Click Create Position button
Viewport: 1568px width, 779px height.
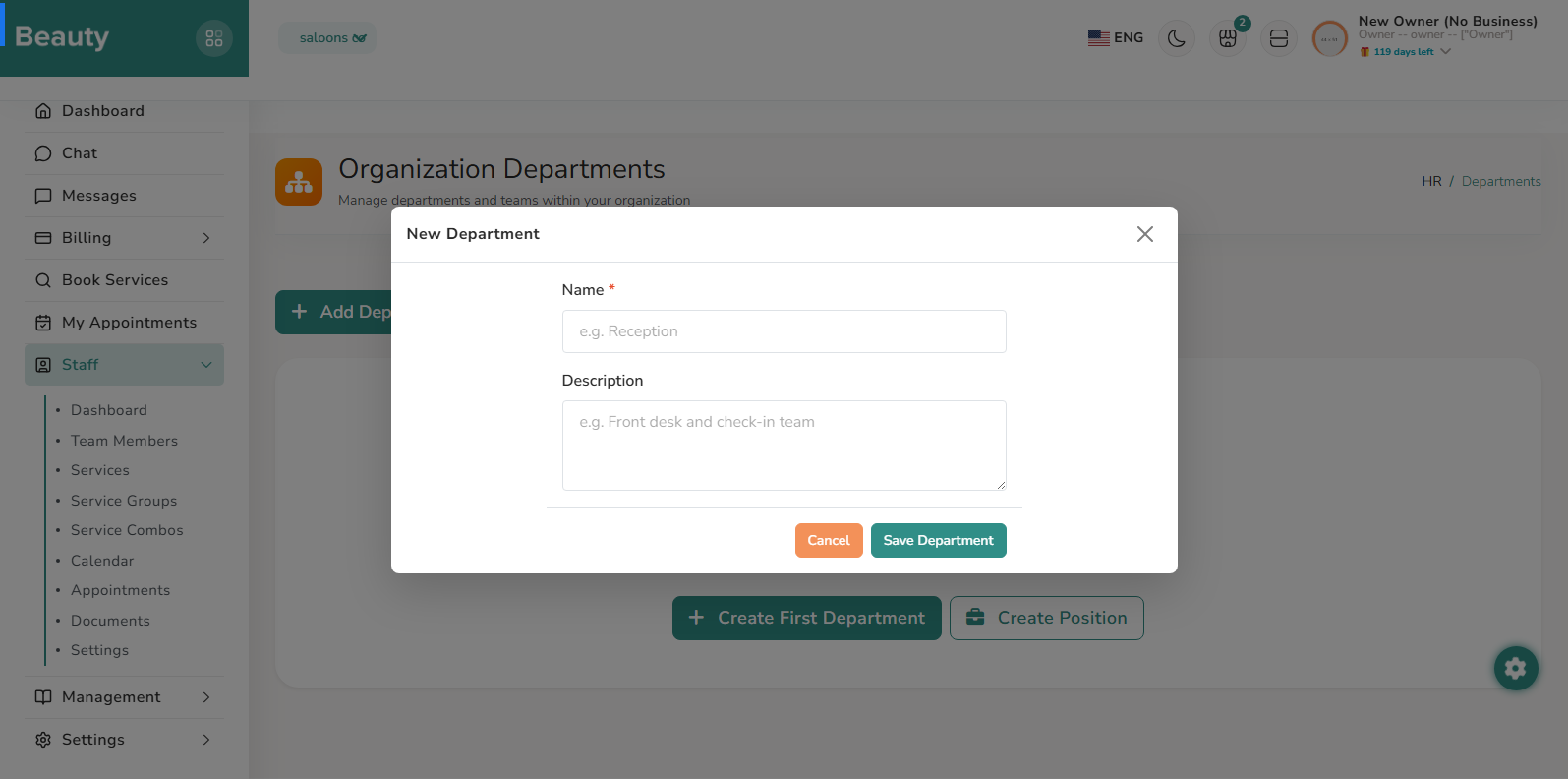tap(1047, 618)
